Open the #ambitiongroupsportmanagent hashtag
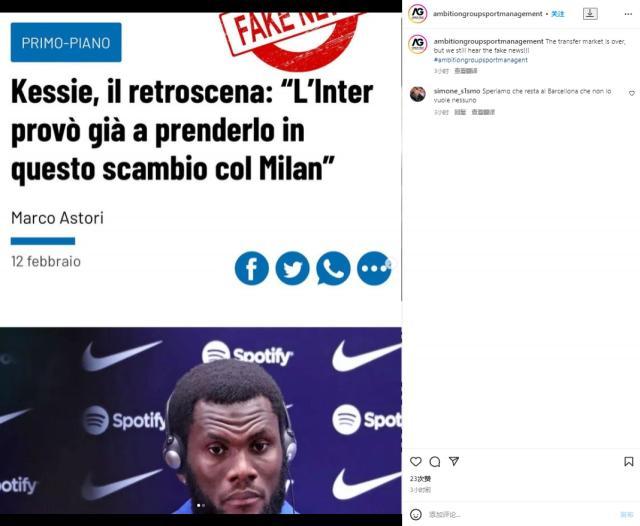640x526 pixels. (480, 60)
